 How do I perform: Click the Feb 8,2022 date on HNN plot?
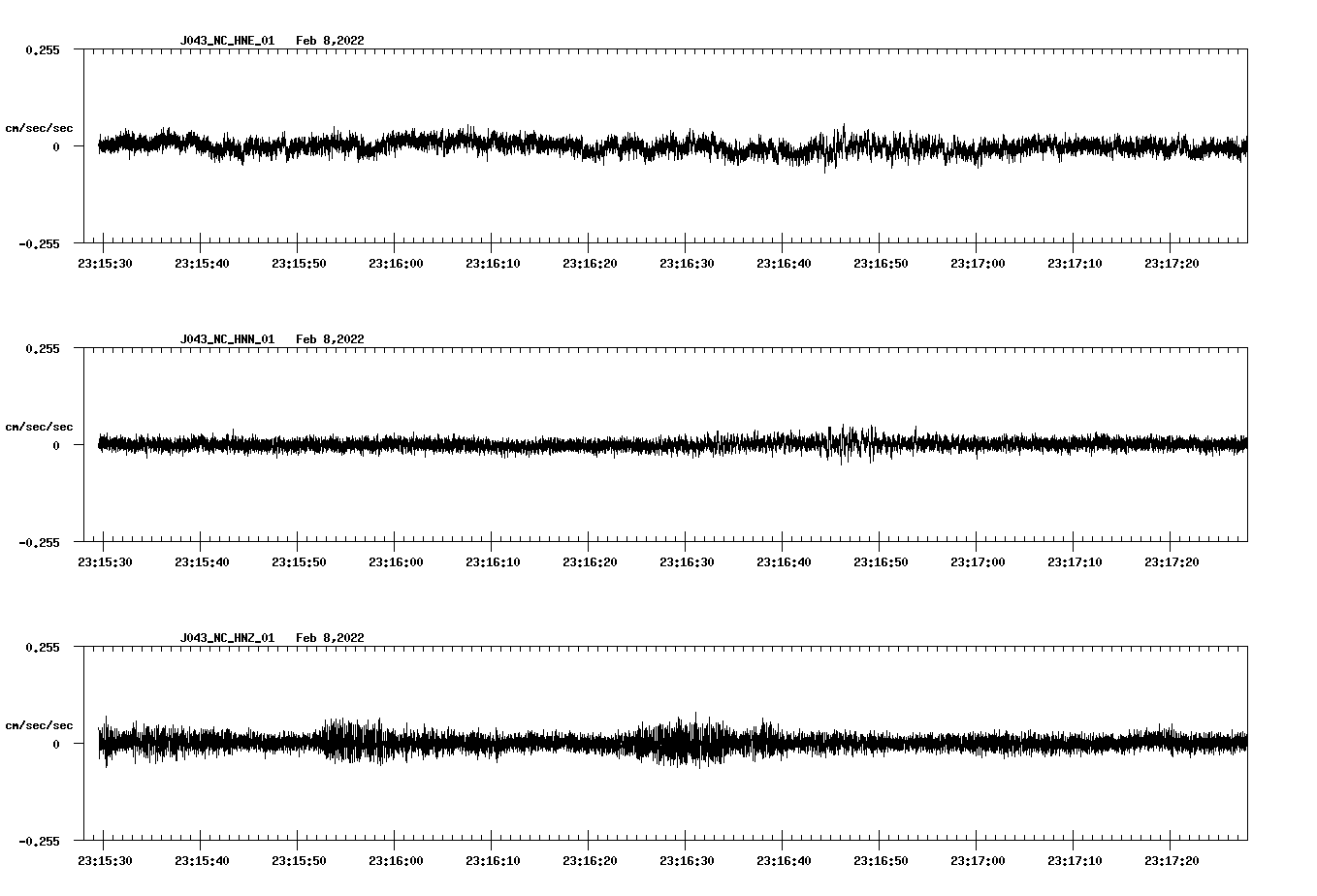click(x=330, y=339)
